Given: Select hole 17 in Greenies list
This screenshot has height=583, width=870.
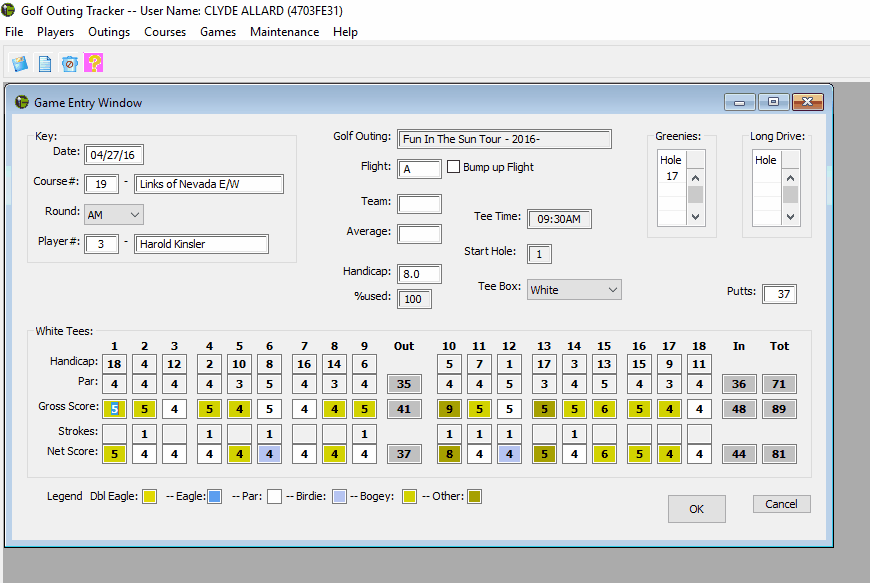Looking at the screenshot, I should coord(672,176).
